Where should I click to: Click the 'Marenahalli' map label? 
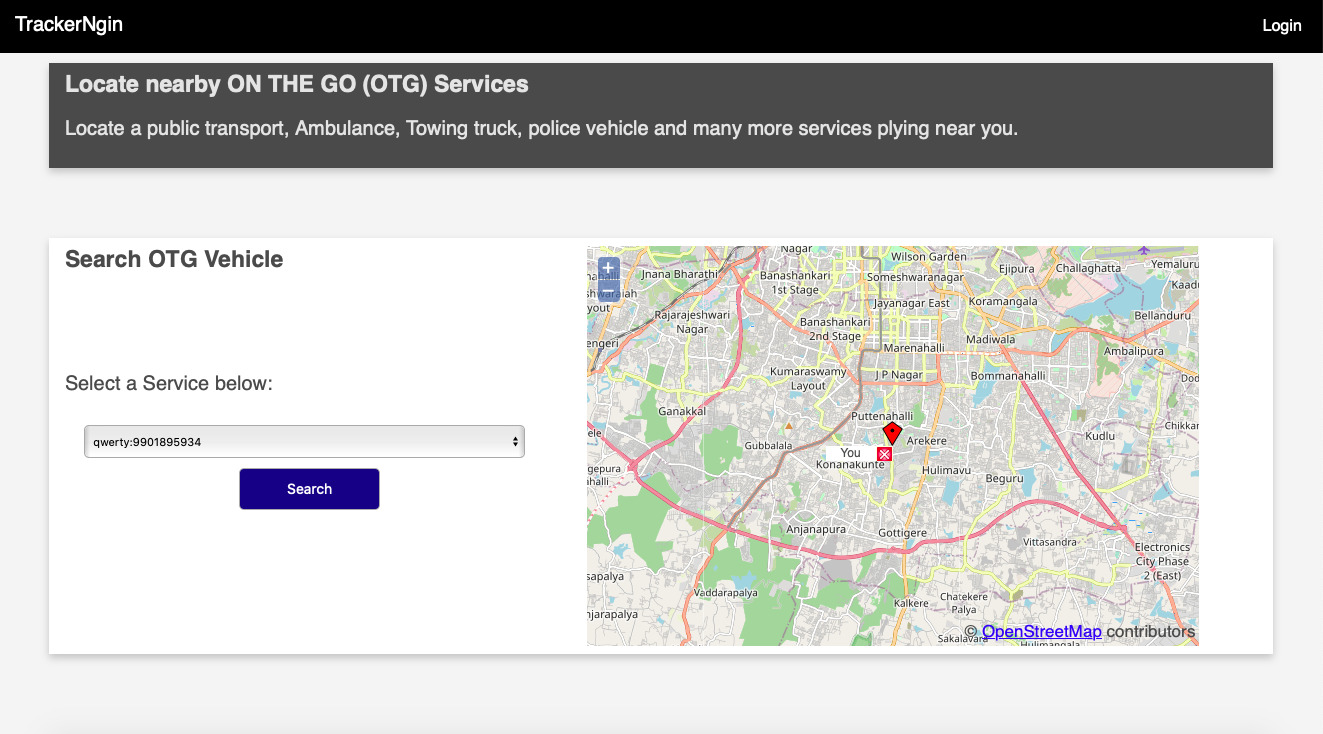(913, 347)
